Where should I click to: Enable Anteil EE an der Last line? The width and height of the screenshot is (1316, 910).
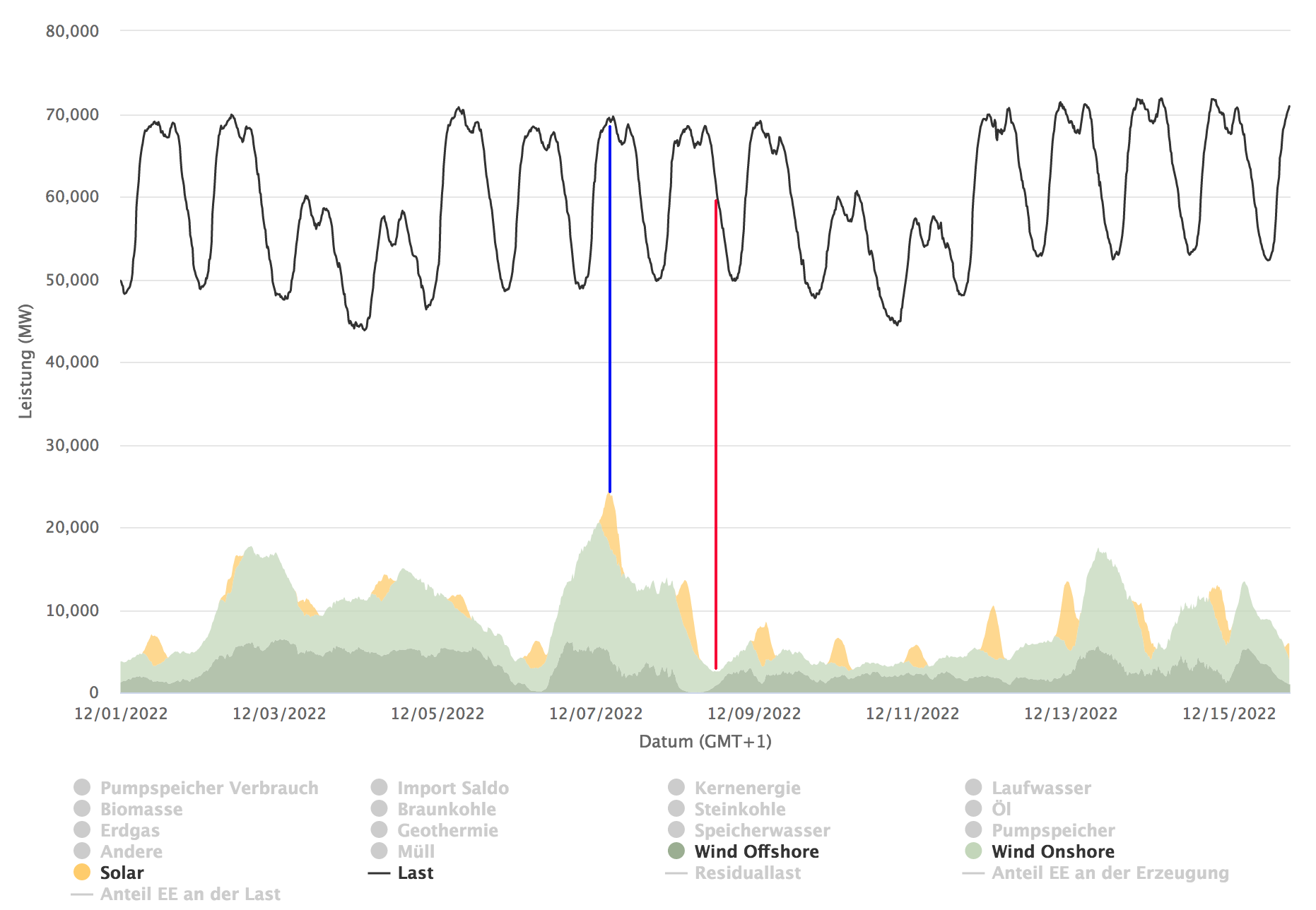tap(189, 894)
